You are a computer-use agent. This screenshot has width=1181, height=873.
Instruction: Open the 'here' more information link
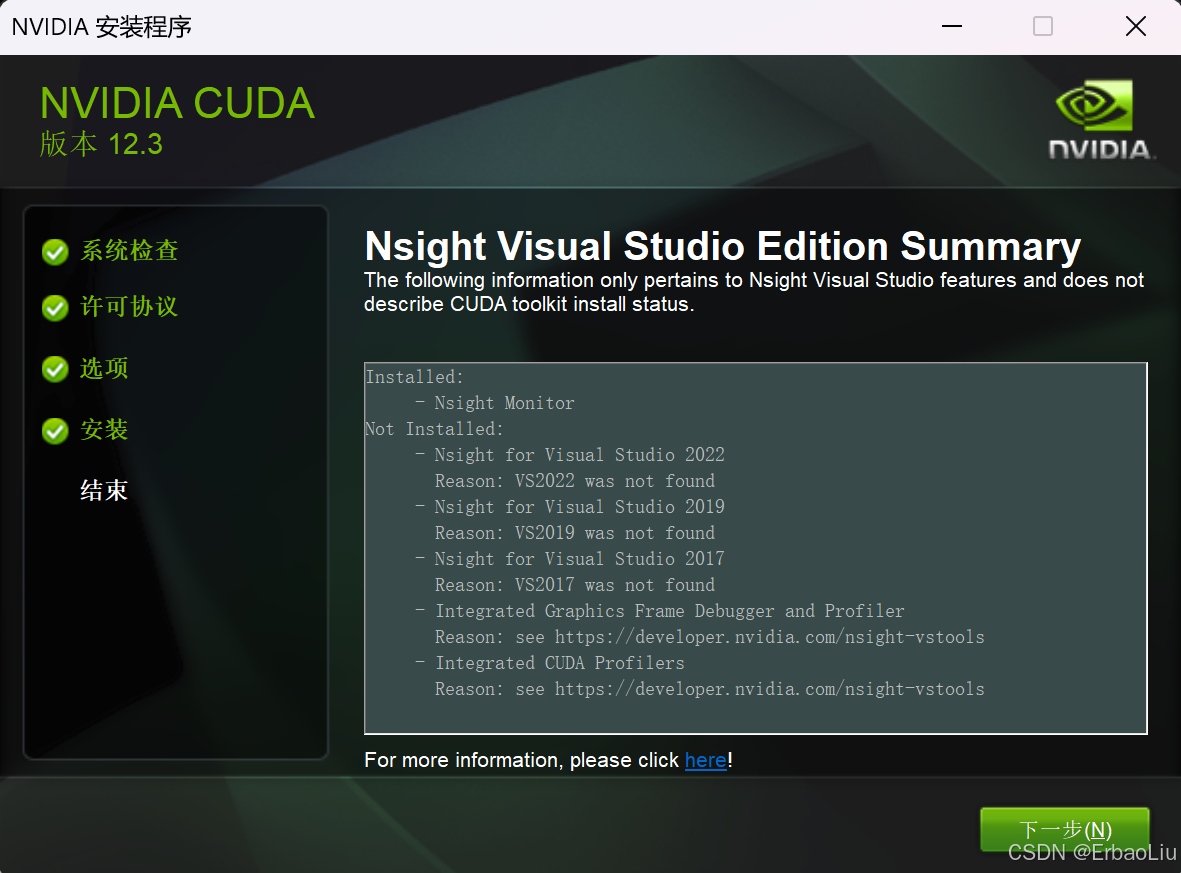(706, 760)
